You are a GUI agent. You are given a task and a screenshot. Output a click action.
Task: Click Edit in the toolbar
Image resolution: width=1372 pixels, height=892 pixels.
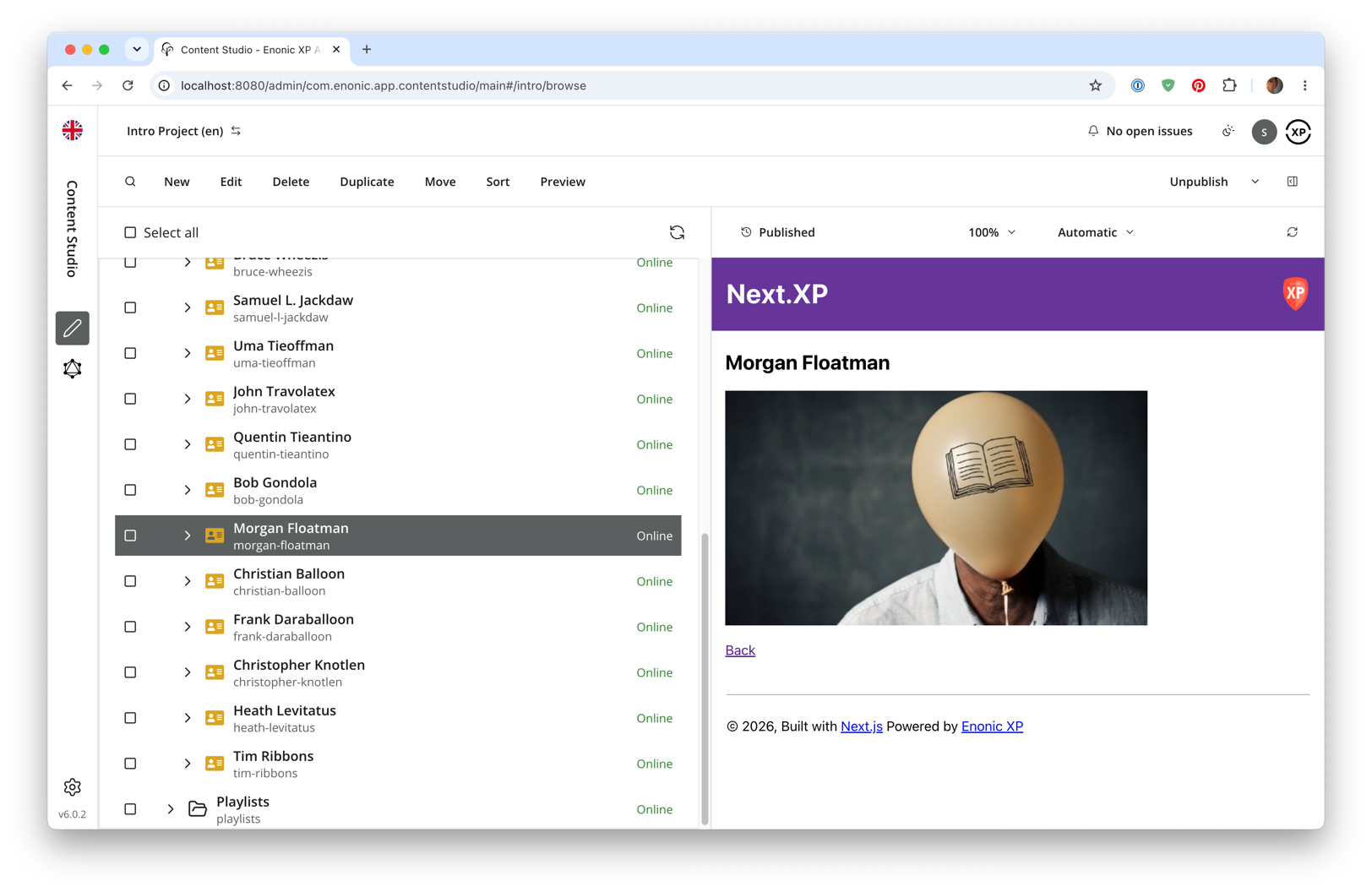click(x=231, y=182)
